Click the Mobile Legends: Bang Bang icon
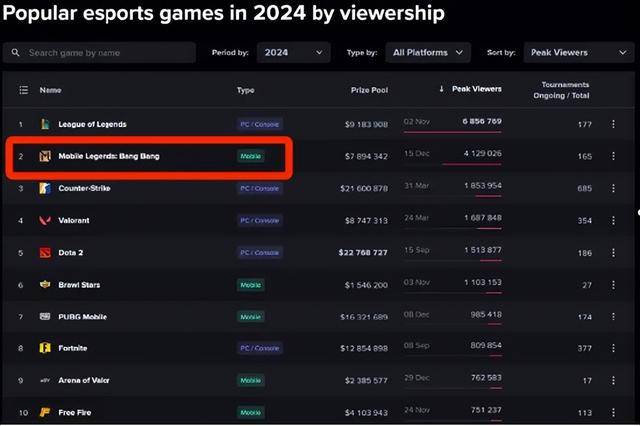Screen dimensions: 640x426 pos(45,156)
